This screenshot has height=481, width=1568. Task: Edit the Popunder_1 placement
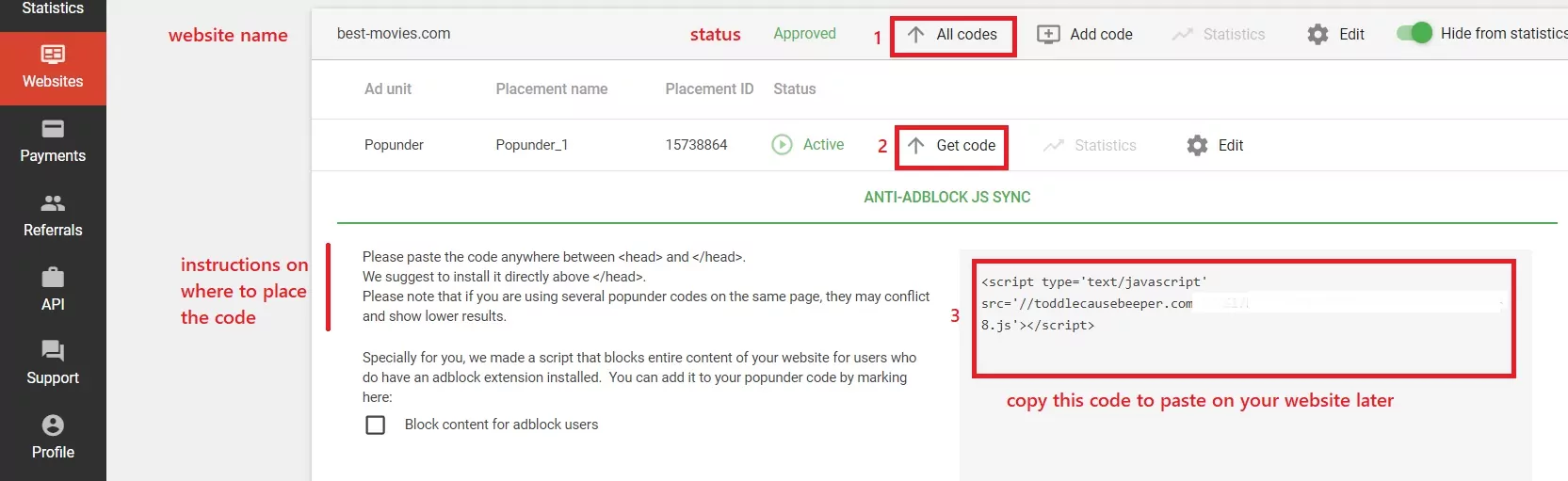[x=1215, y=145]
